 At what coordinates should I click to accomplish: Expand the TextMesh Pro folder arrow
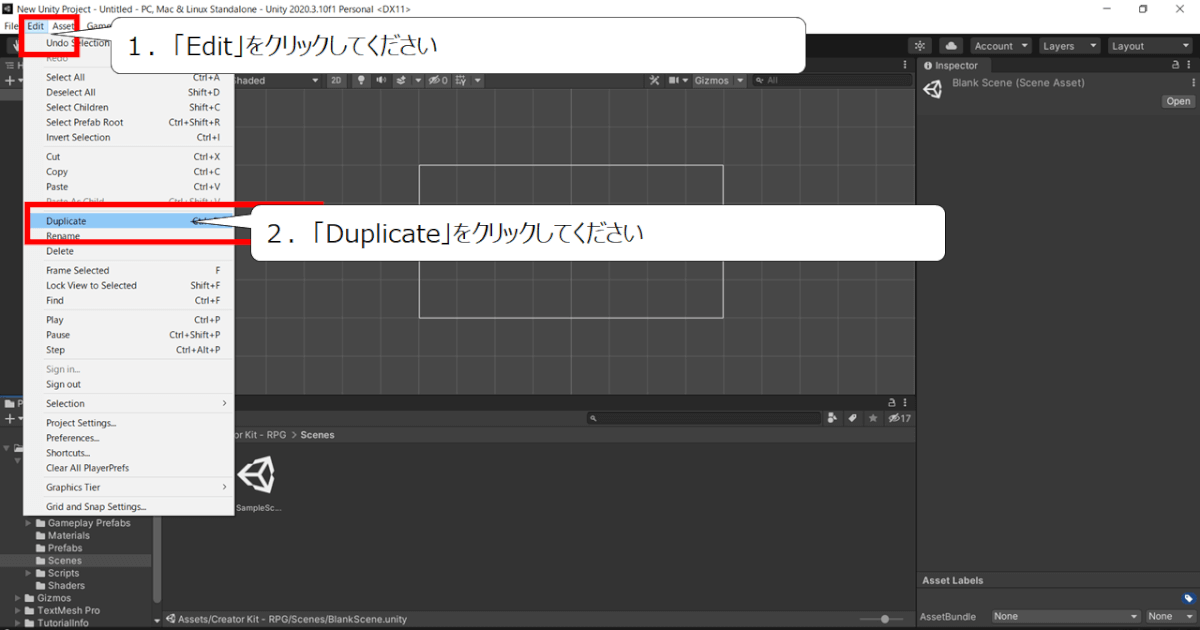pyautogui.click(x=17, y=611)
